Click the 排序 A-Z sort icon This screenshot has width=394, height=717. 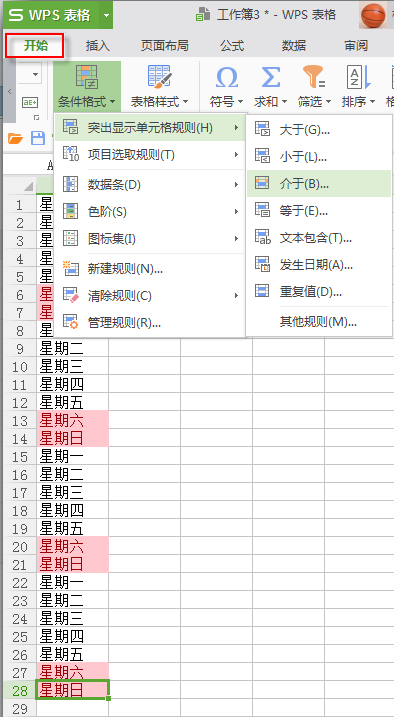click(x=359, y=76)
